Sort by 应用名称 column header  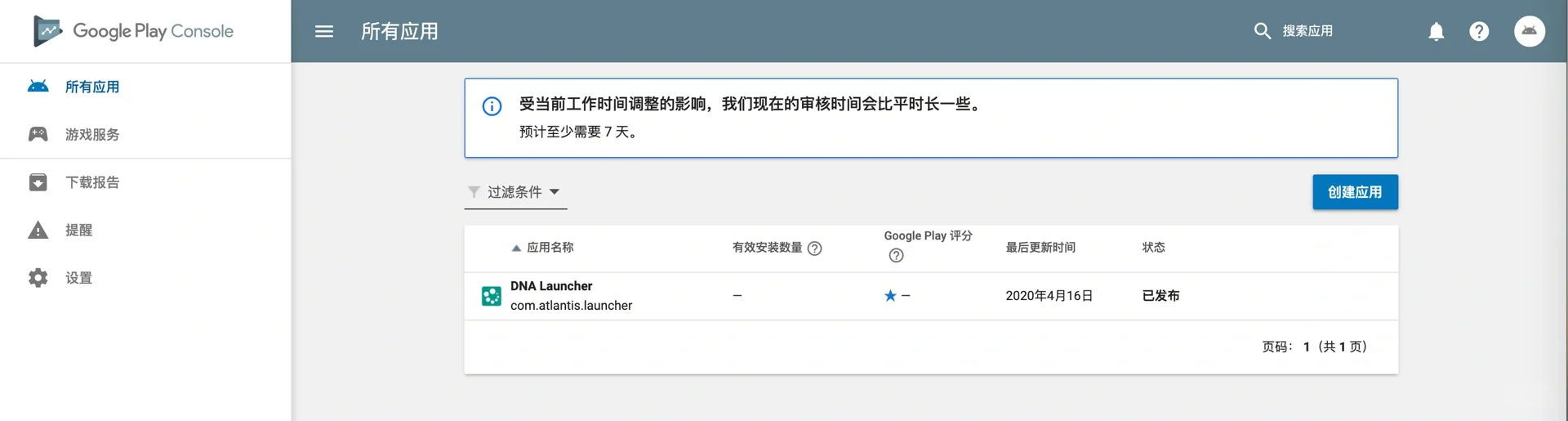(550, 248)
